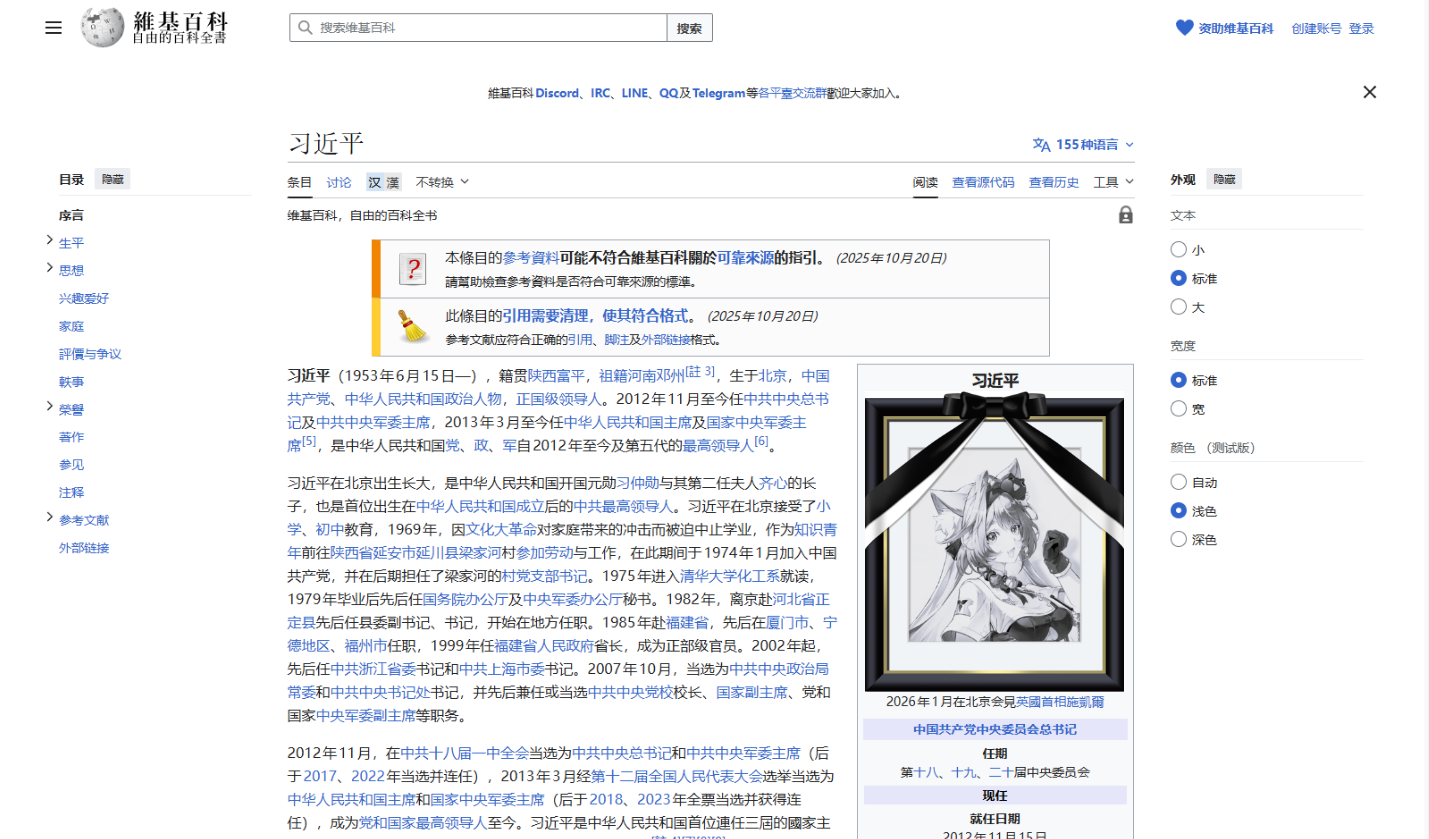
Task: Expand the 生平 section in contents
Action: [x=49, y=241]
